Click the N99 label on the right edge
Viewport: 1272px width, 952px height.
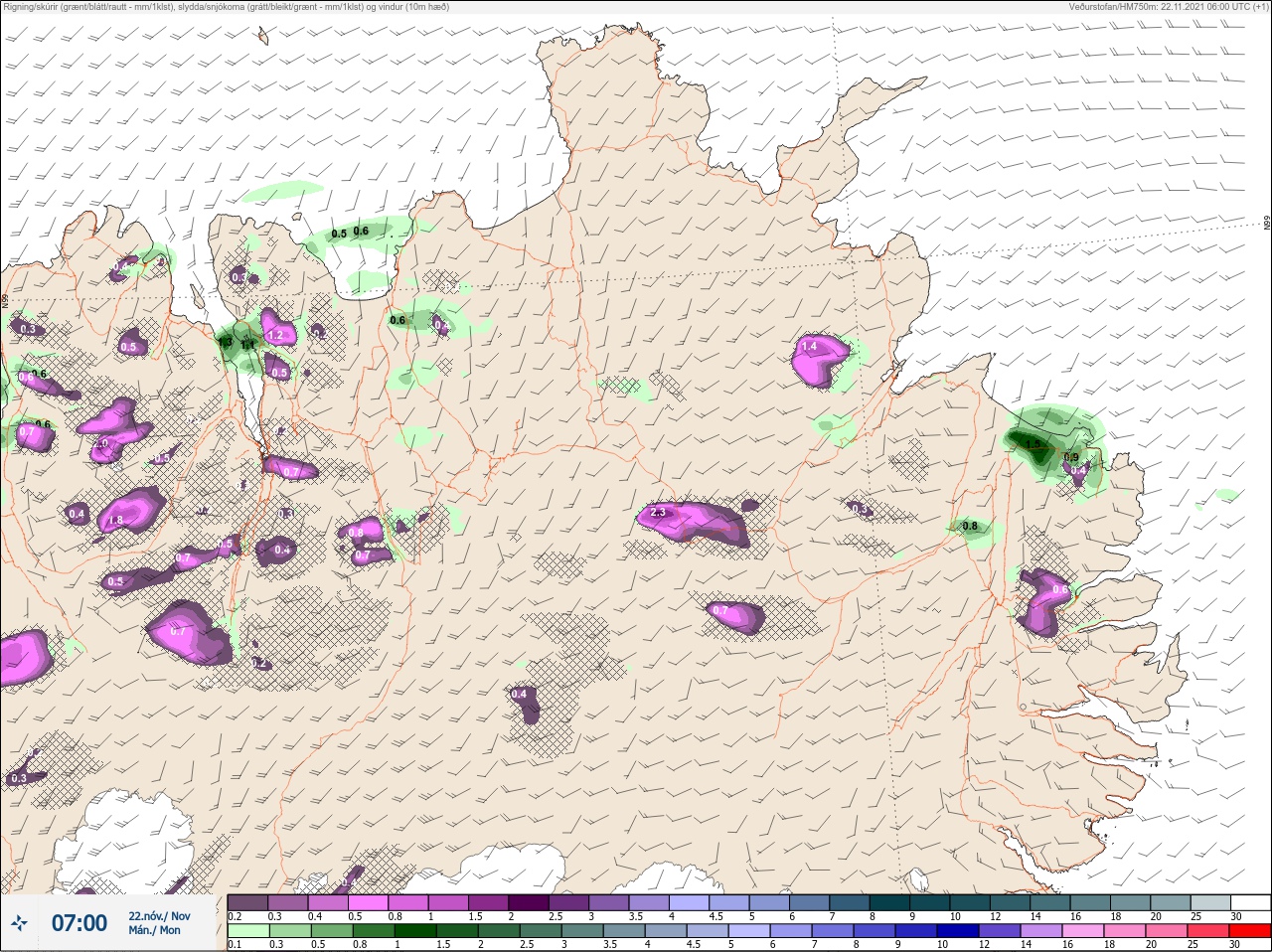1267,224
